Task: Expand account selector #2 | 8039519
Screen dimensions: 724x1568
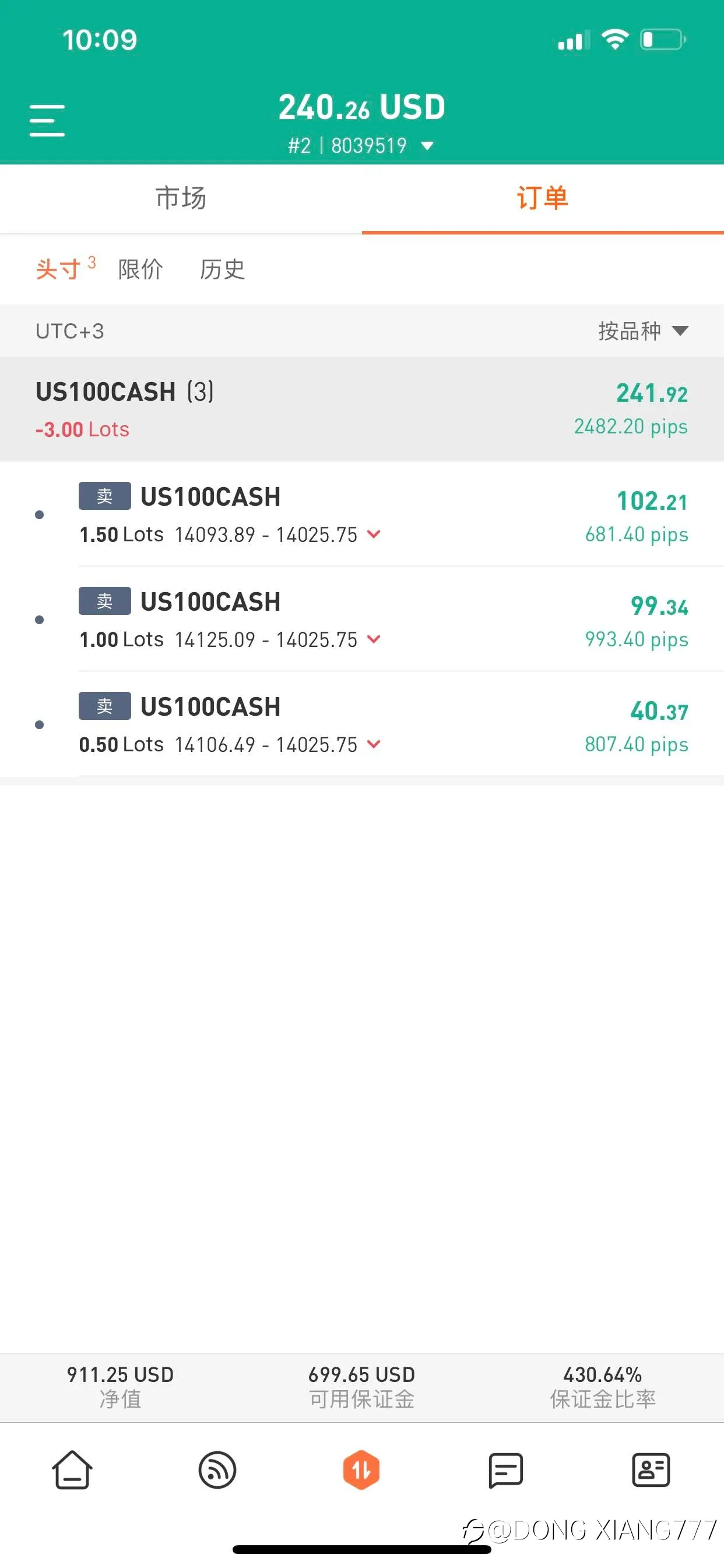Action: click(361, 145)
